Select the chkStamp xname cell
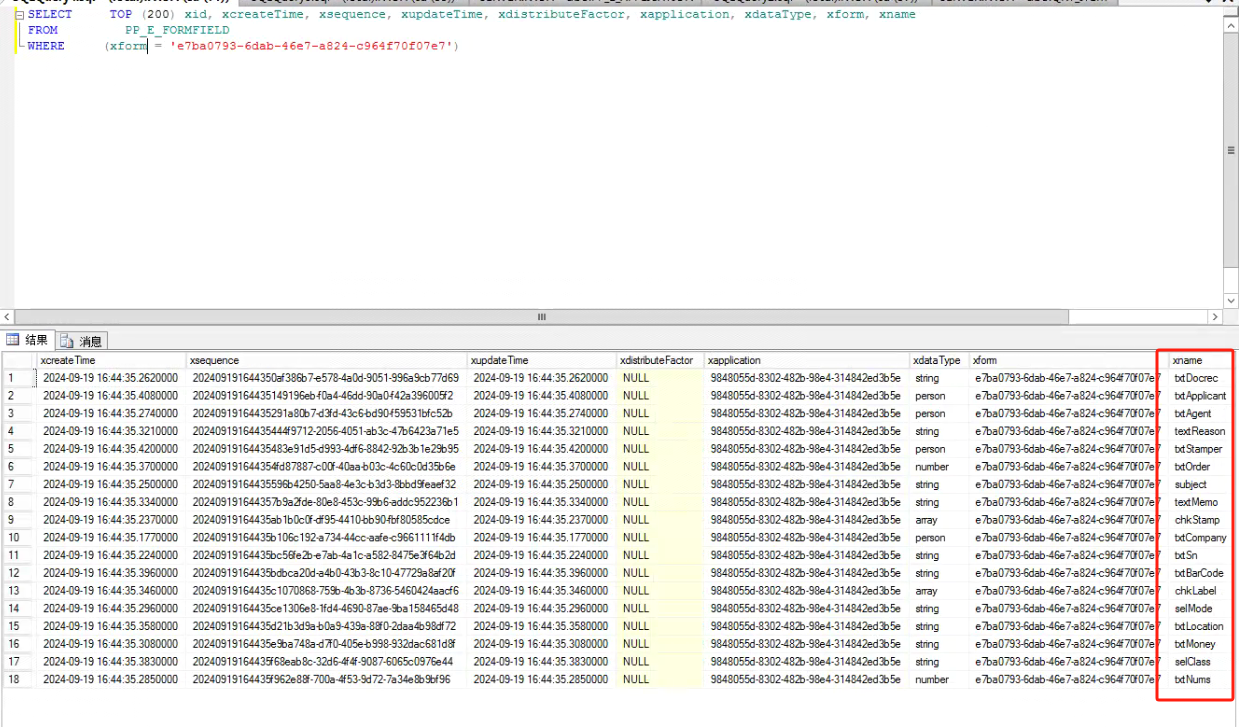Image resolution: width=1239 pixels, height=727 pixels. [1196, 520]
